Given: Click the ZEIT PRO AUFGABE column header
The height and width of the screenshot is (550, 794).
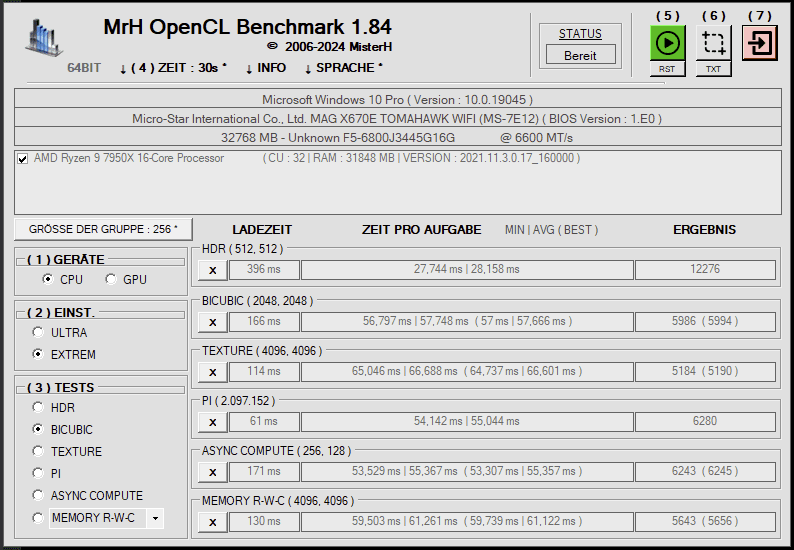Looking at the screenshot, I should (421, 230).
